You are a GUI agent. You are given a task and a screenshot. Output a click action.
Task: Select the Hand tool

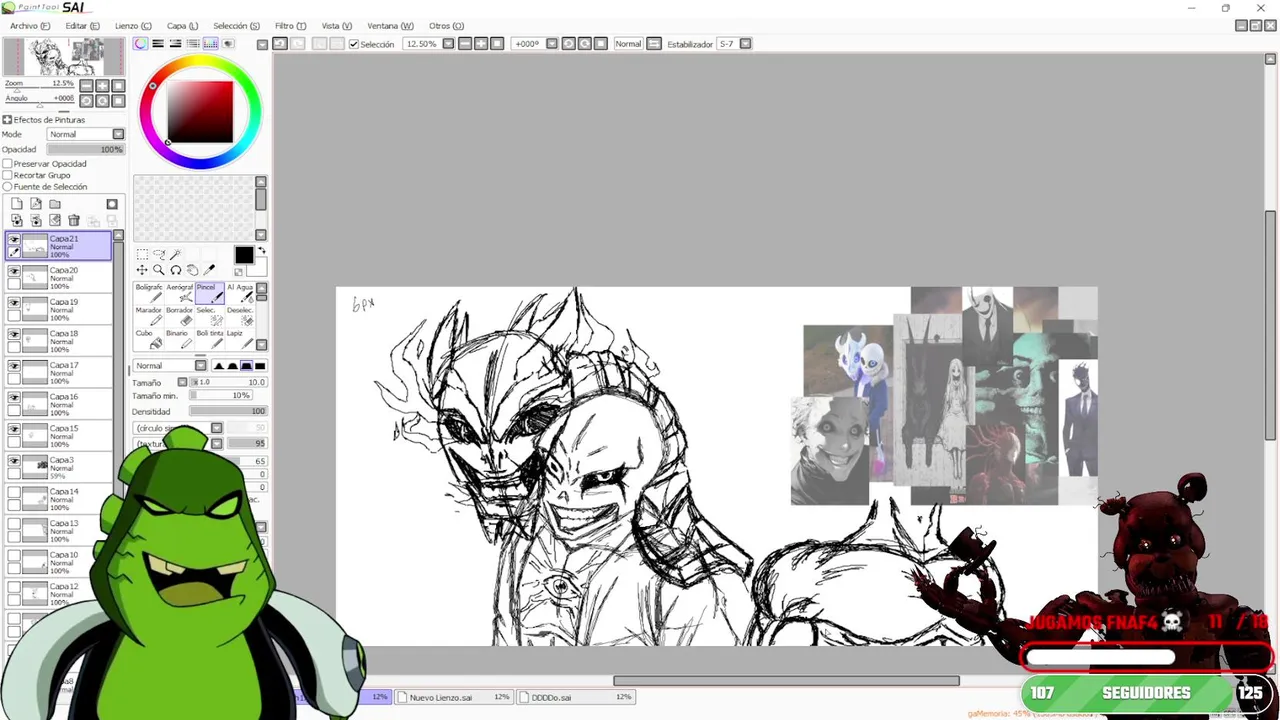pos(192,270)
